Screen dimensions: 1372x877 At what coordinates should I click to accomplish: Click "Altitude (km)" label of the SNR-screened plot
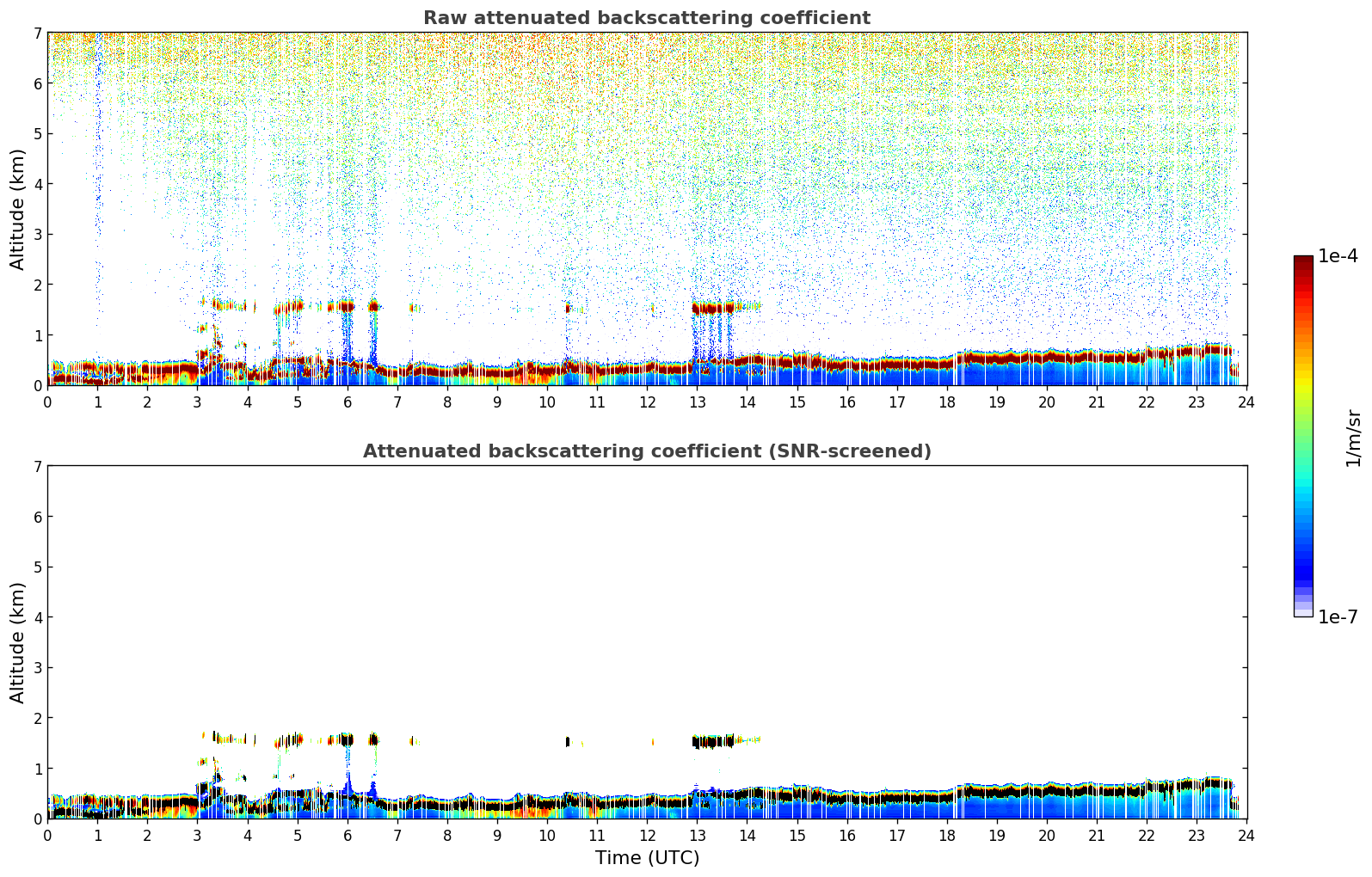18,642
